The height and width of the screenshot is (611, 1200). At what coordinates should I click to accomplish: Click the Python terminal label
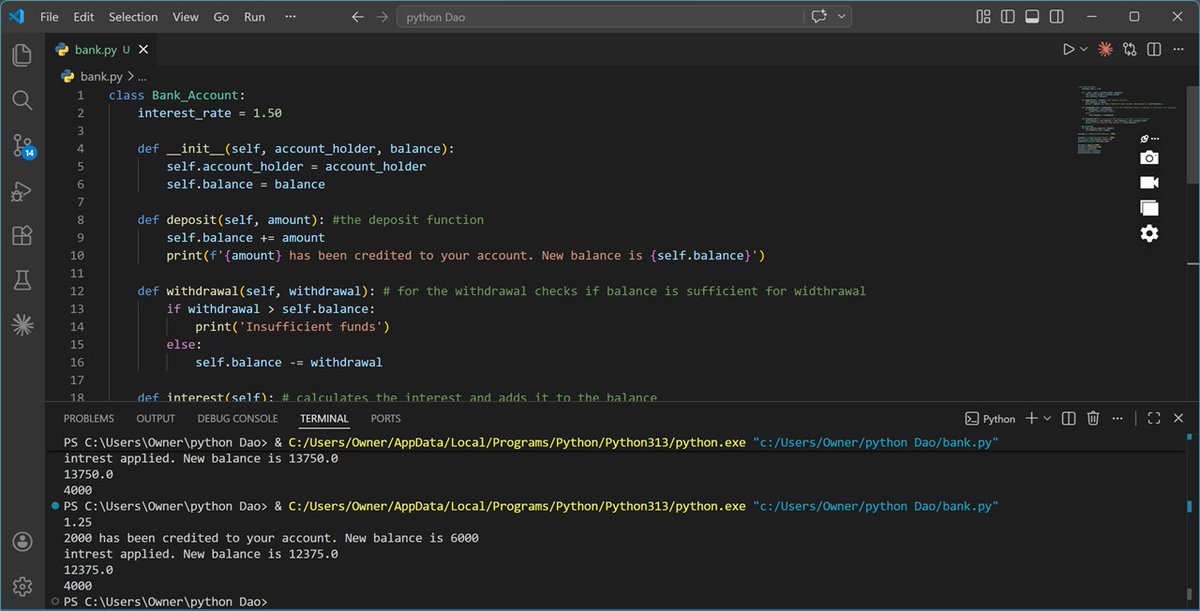[990, 419]
